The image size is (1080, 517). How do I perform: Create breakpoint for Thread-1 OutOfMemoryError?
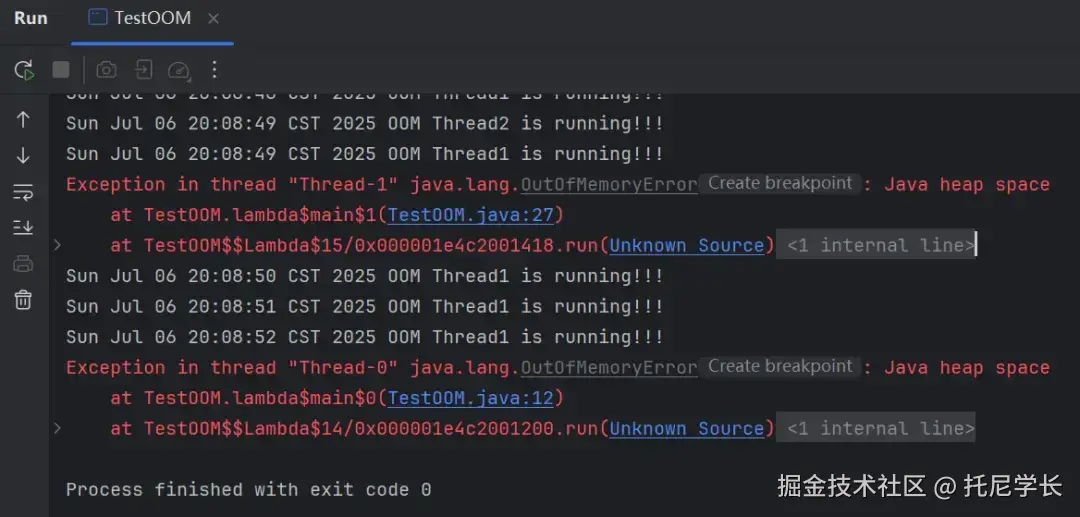(x=780, y=184)
